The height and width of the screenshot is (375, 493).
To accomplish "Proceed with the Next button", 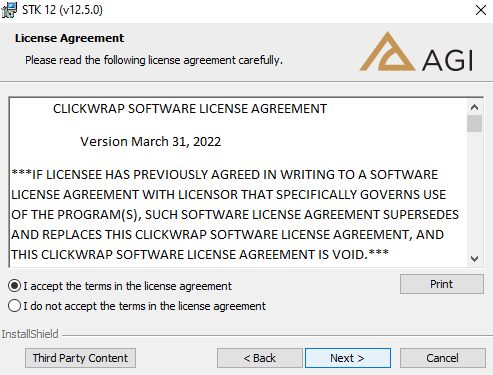I will point(348,358).
